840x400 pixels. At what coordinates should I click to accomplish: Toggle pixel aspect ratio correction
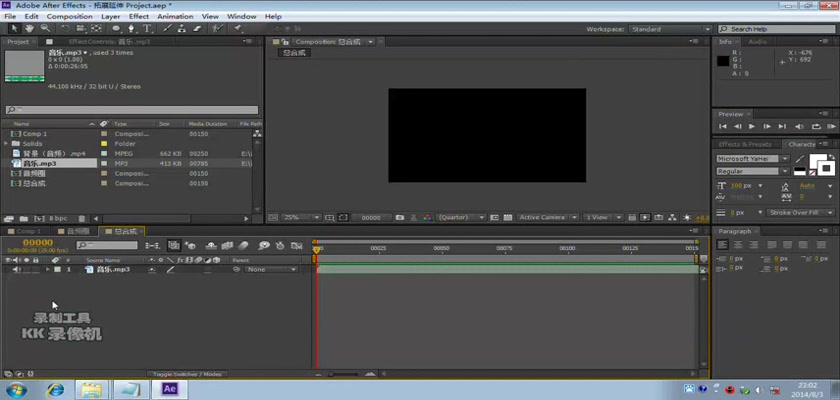pyautogui.click(x=632, y=217)
